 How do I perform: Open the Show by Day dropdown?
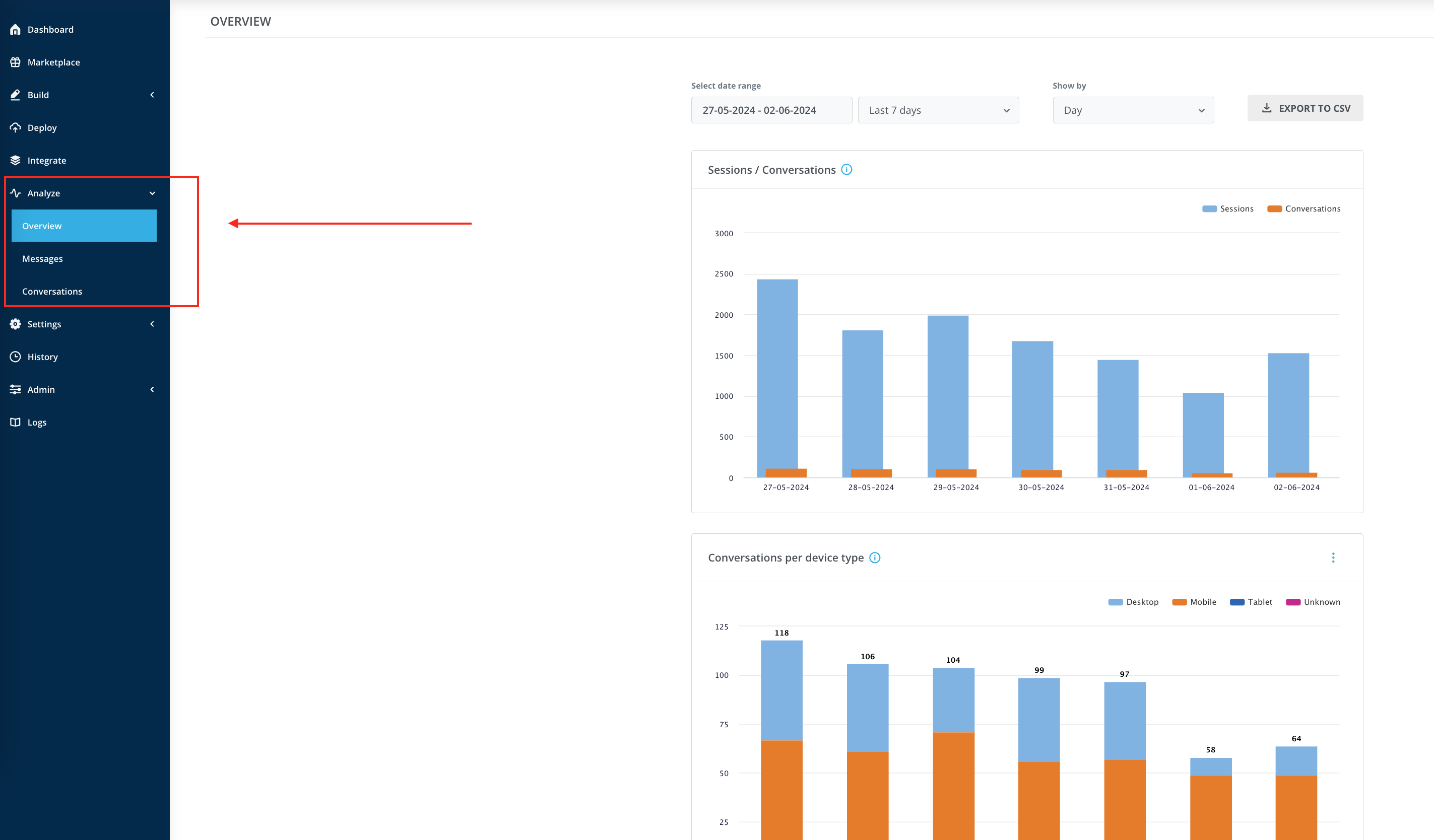pos(1133,110)
